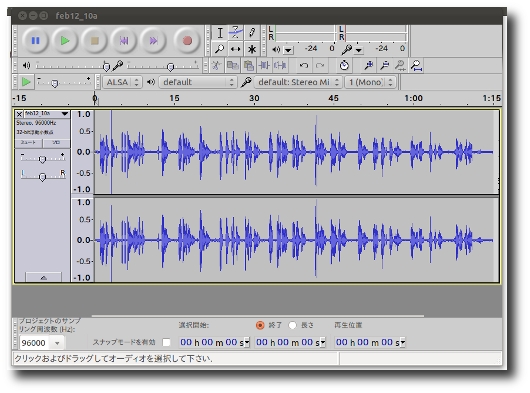Adjust the input volume slider
This screenshot has height=393, width=530.
tap(163, 66)
